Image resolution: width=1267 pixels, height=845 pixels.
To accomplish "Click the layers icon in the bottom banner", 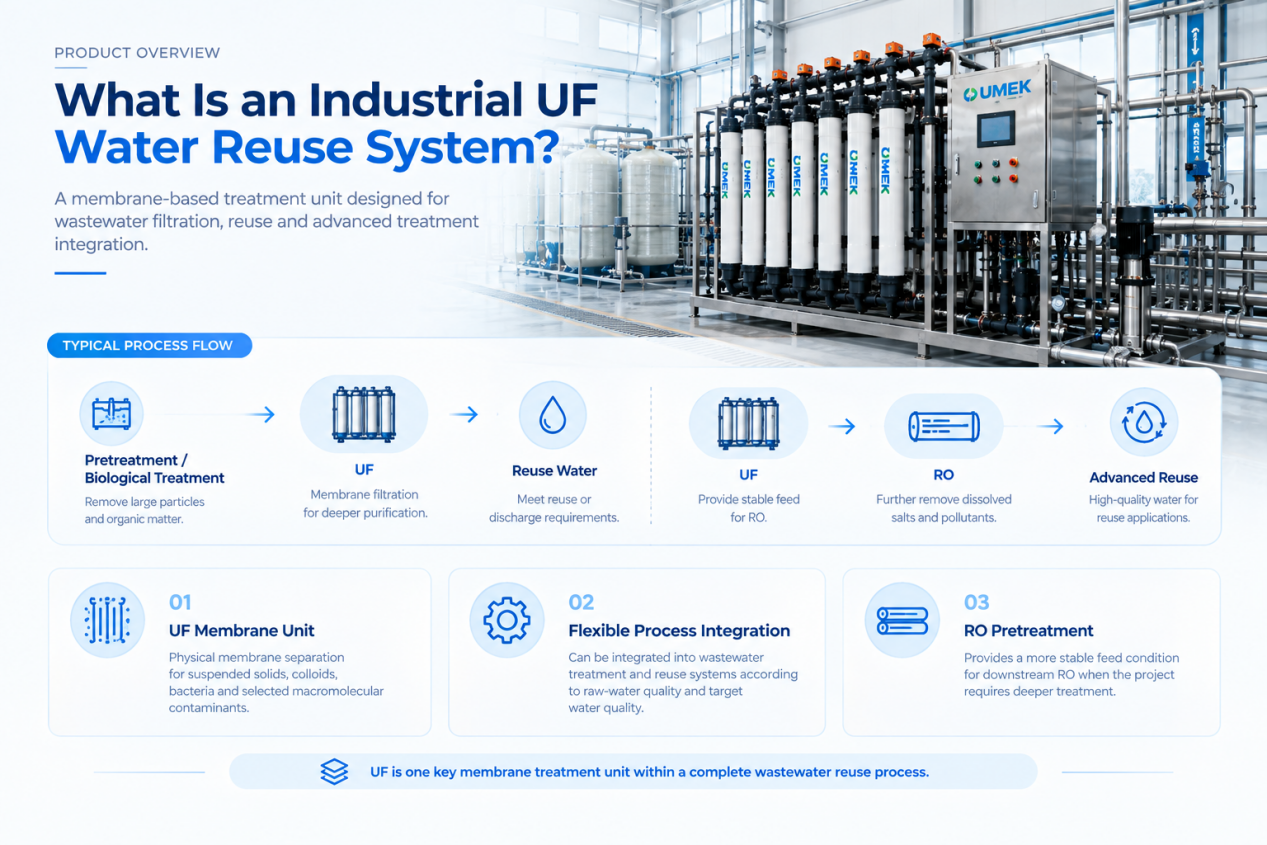I will tap(334, 772).
